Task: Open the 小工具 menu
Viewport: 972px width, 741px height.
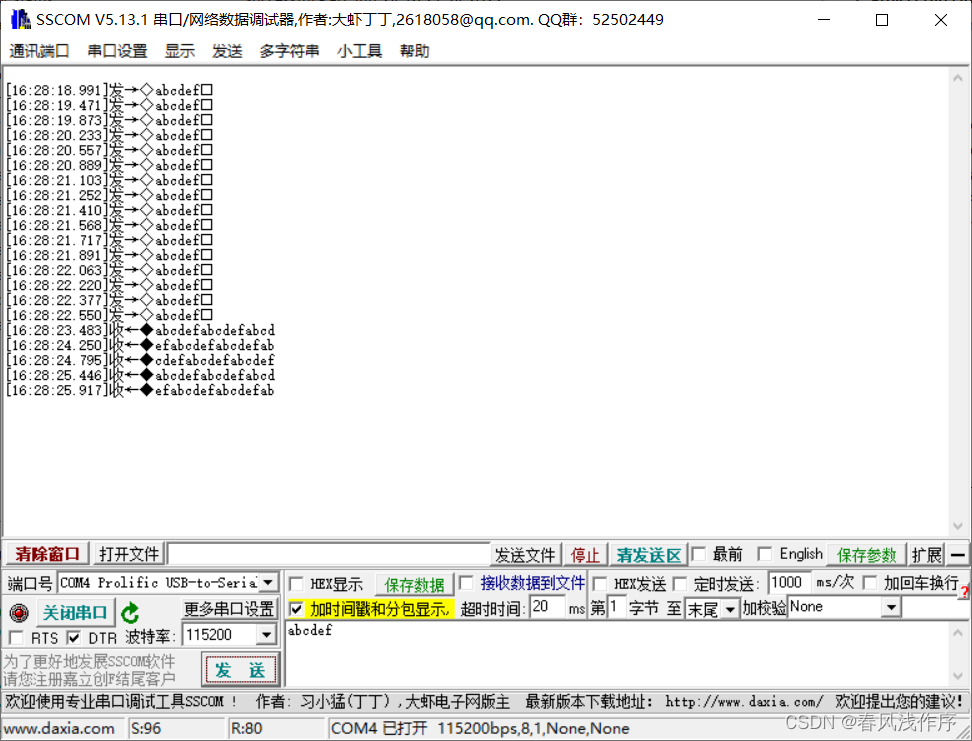Action: pyautogui.click(x=359, y=51)
